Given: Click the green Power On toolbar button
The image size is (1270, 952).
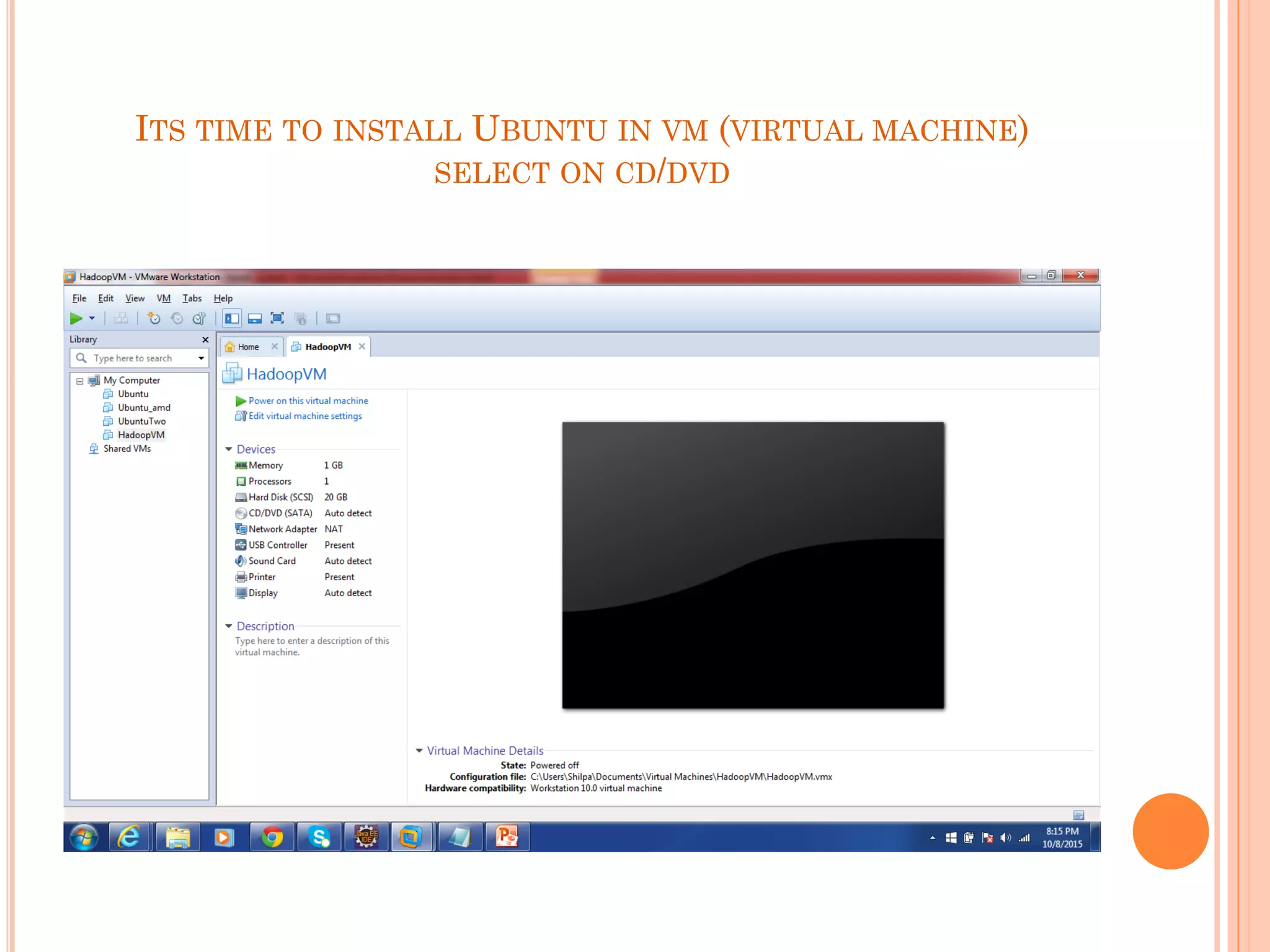Looking at the screenshot, I should click(x=76, y=319).
